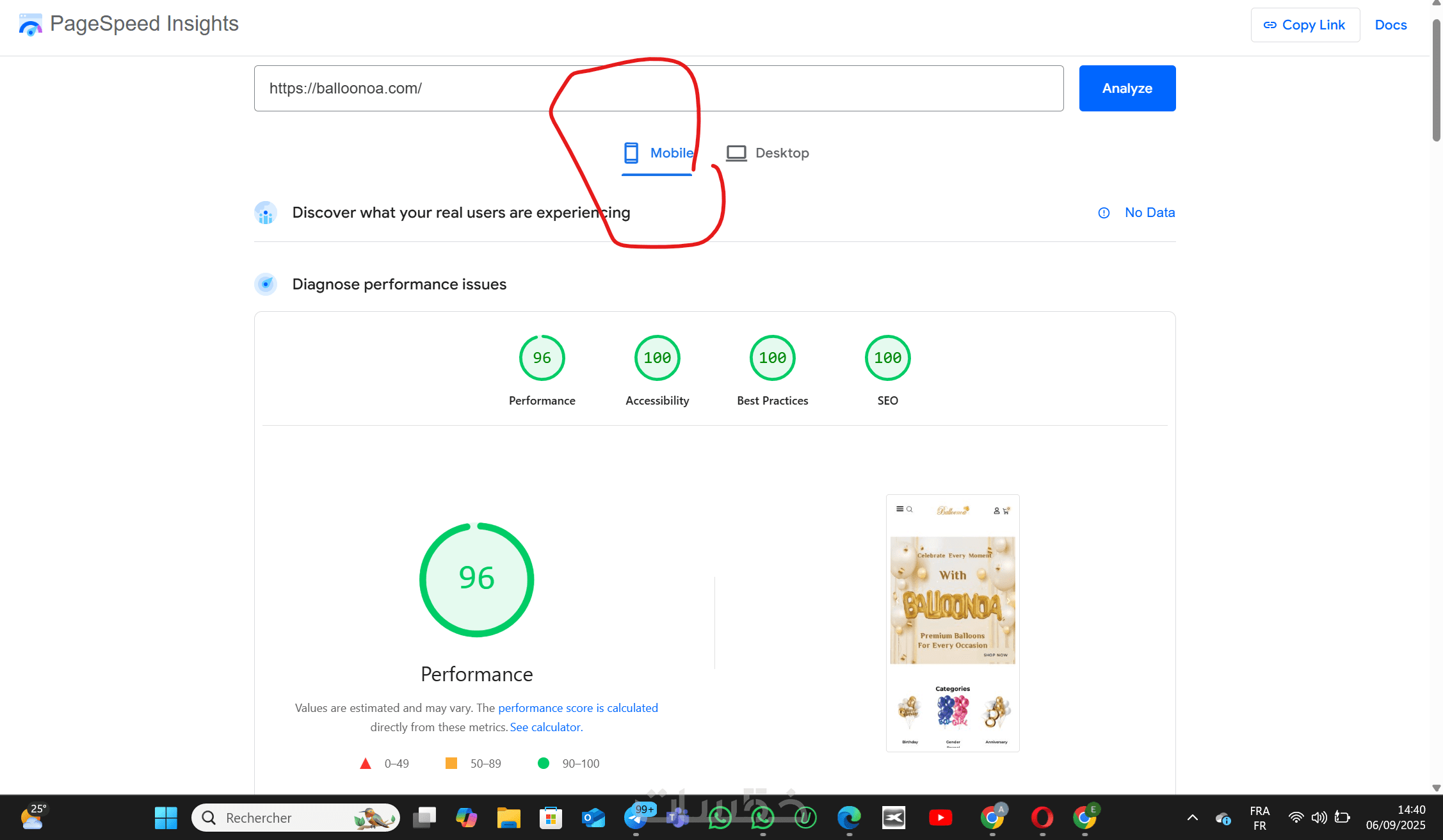Show hidden system tray icons chevron
The height and width of the screenshot is (840, 1443).
(x=1192, y=818)
